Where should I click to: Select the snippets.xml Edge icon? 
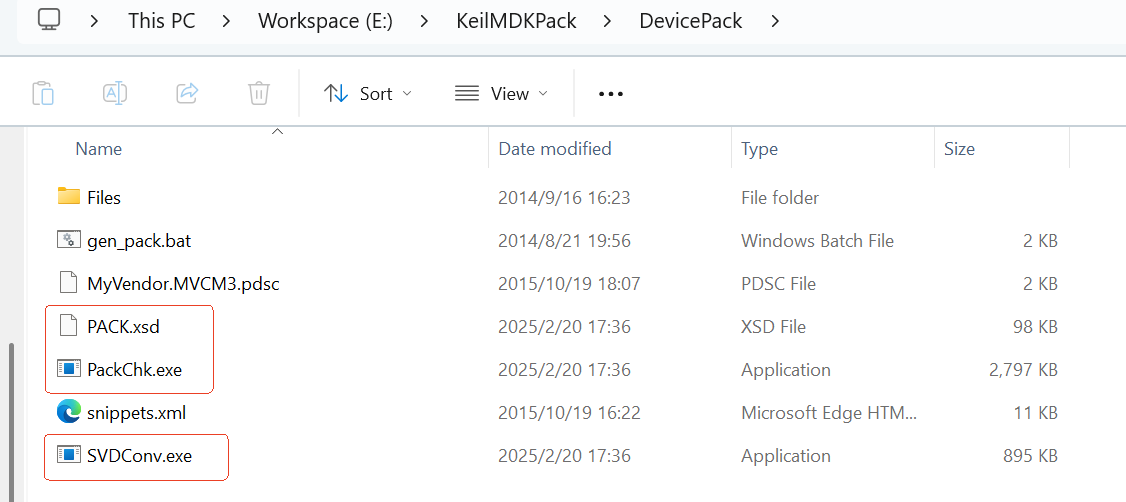tap(68, 412)
